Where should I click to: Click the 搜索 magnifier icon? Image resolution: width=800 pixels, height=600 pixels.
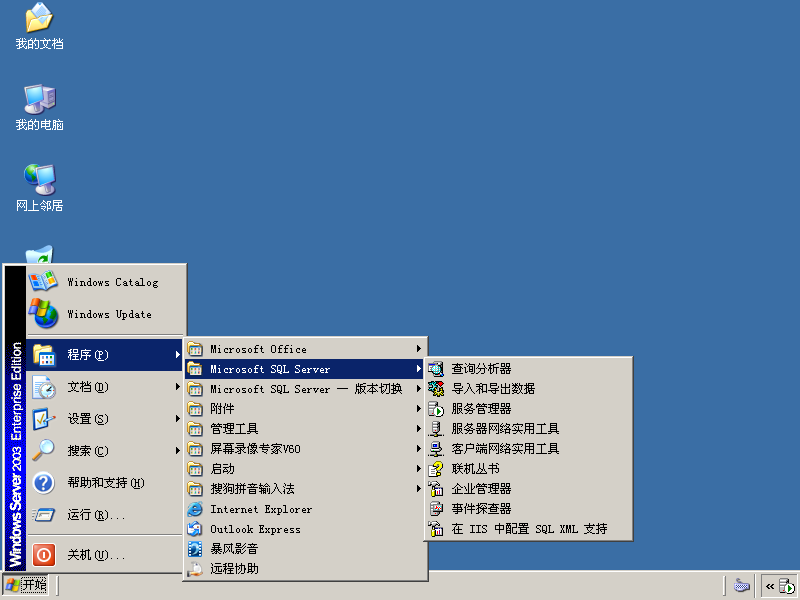[x=44, y=451]
